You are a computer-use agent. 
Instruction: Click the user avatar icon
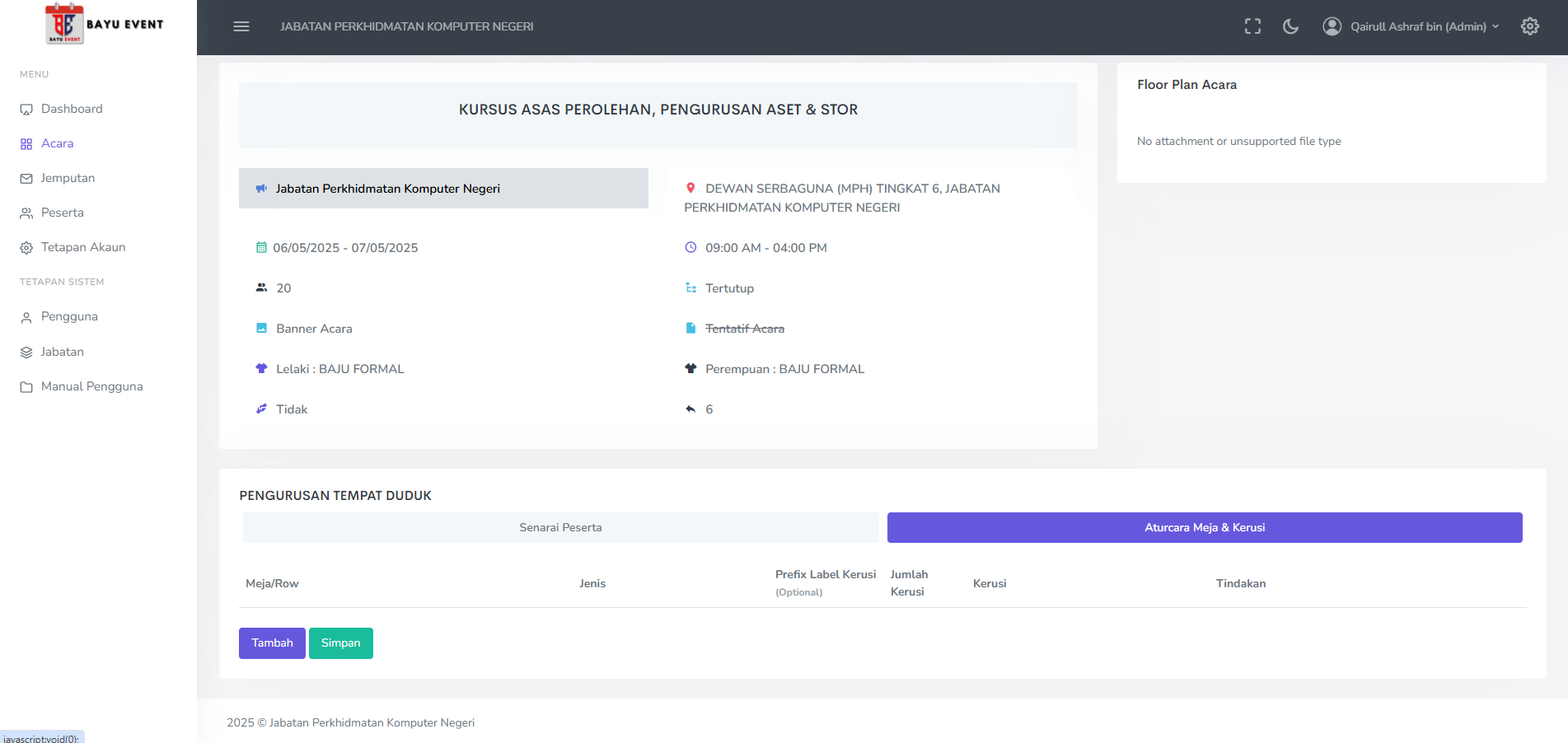pos(1332,26)
